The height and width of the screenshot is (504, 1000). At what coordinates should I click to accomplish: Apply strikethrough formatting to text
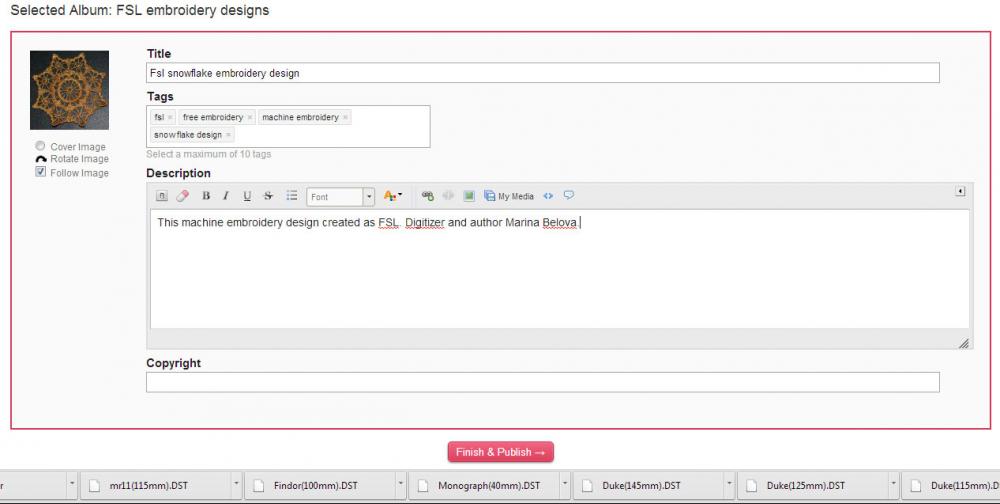pos(267,196)
